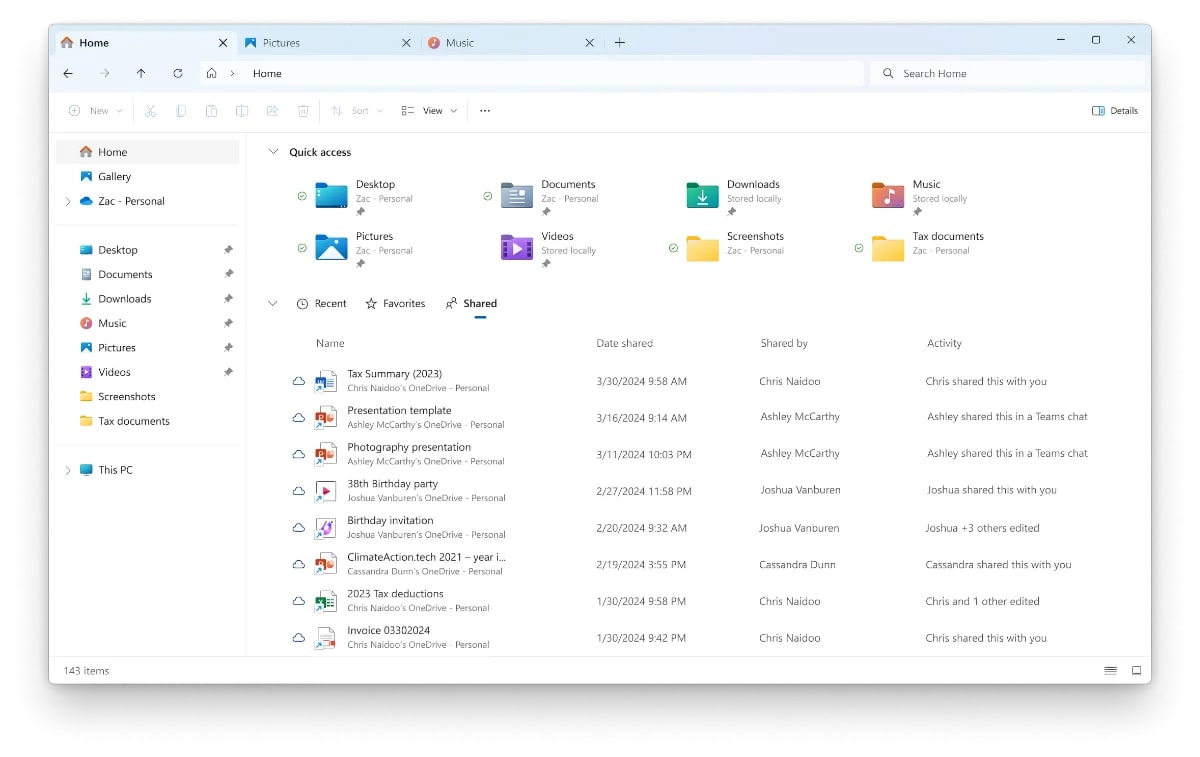Screen dimensions: 1200x757
Task: Open a new tab with plus button
Action: [x=620, y=42]
